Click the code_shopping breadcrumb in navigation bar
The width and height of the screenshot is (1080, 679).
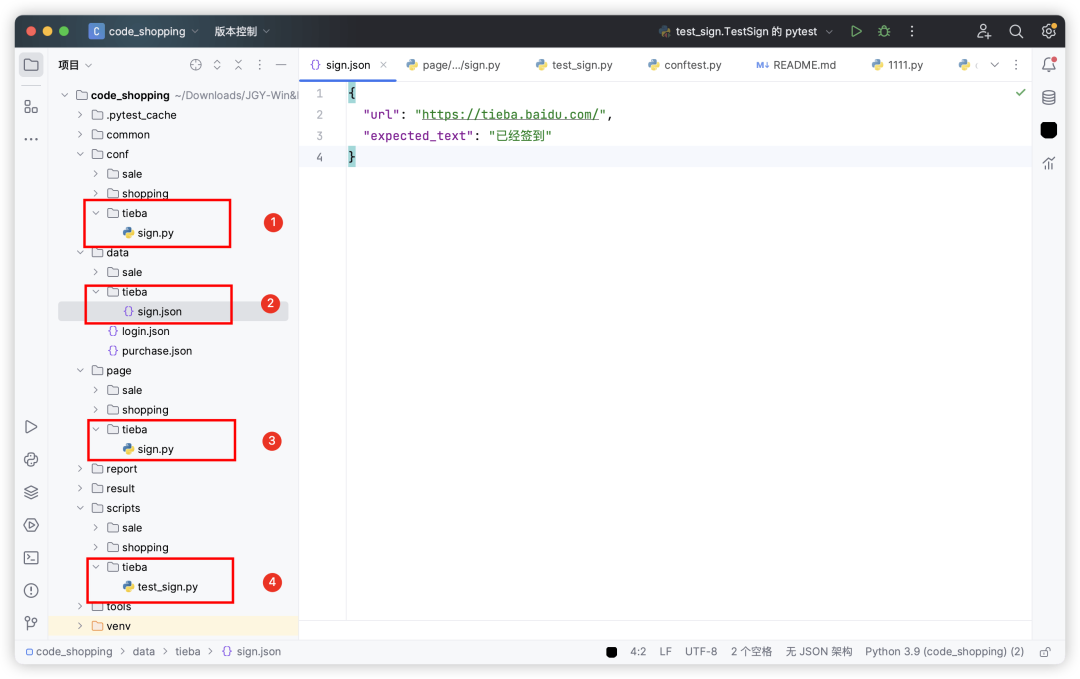(x=69, y=651)
